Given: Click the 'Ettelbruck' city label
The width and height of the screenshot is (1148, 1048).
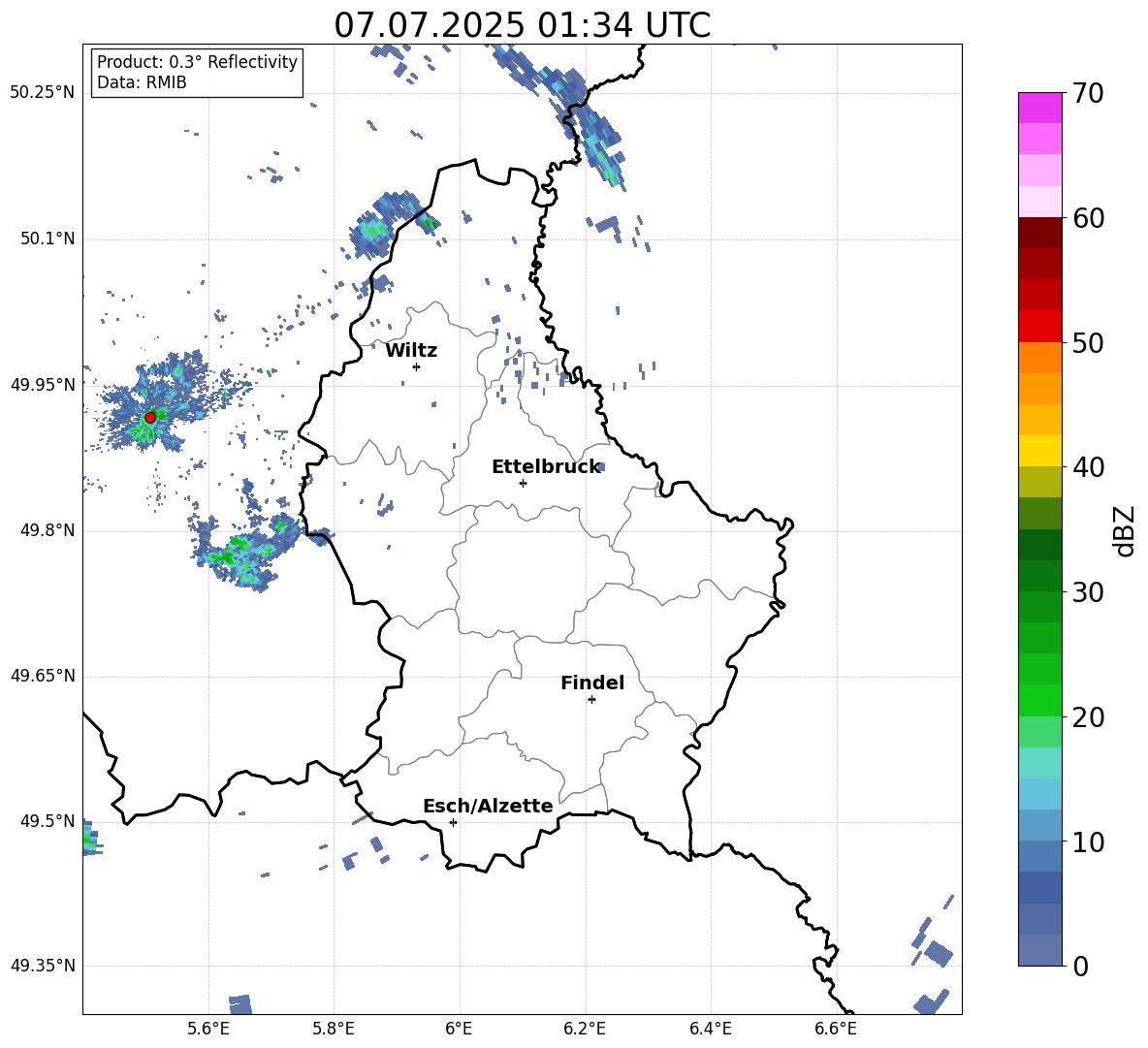Looking at the screenshot, I should pos(546,467).
